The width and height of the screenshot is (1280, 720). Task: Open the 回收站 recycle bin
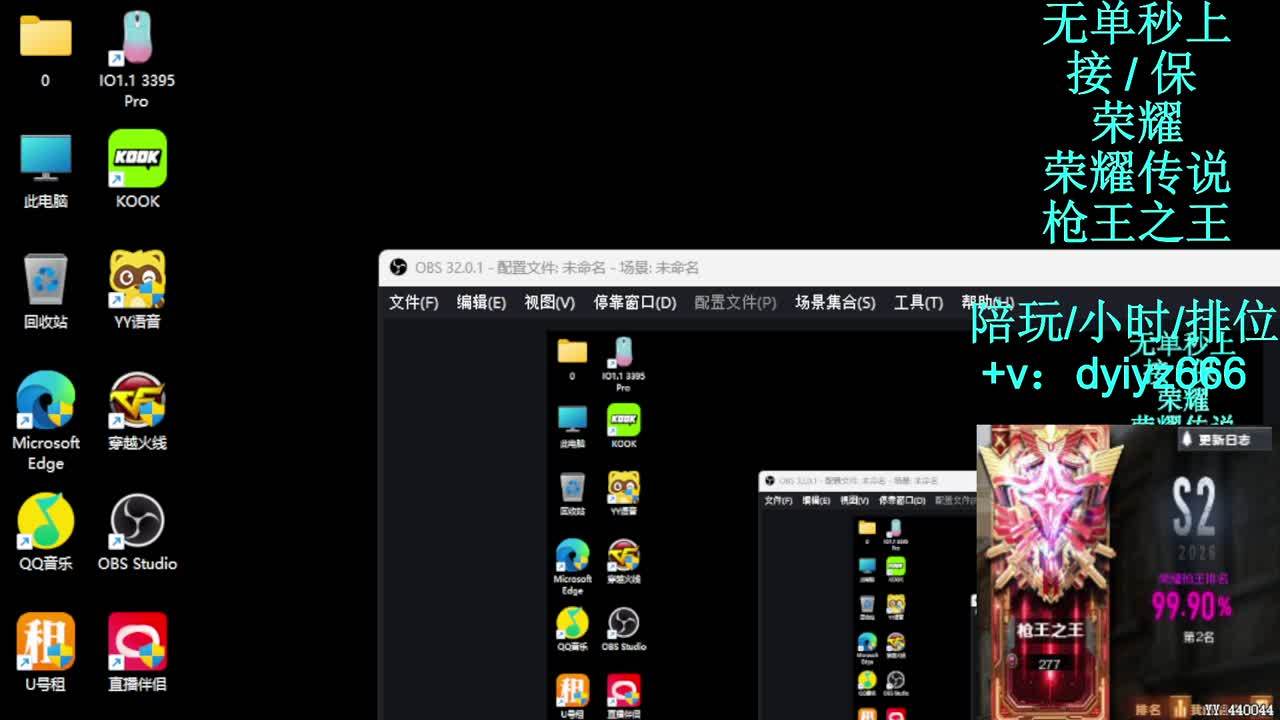click(45, 280)
